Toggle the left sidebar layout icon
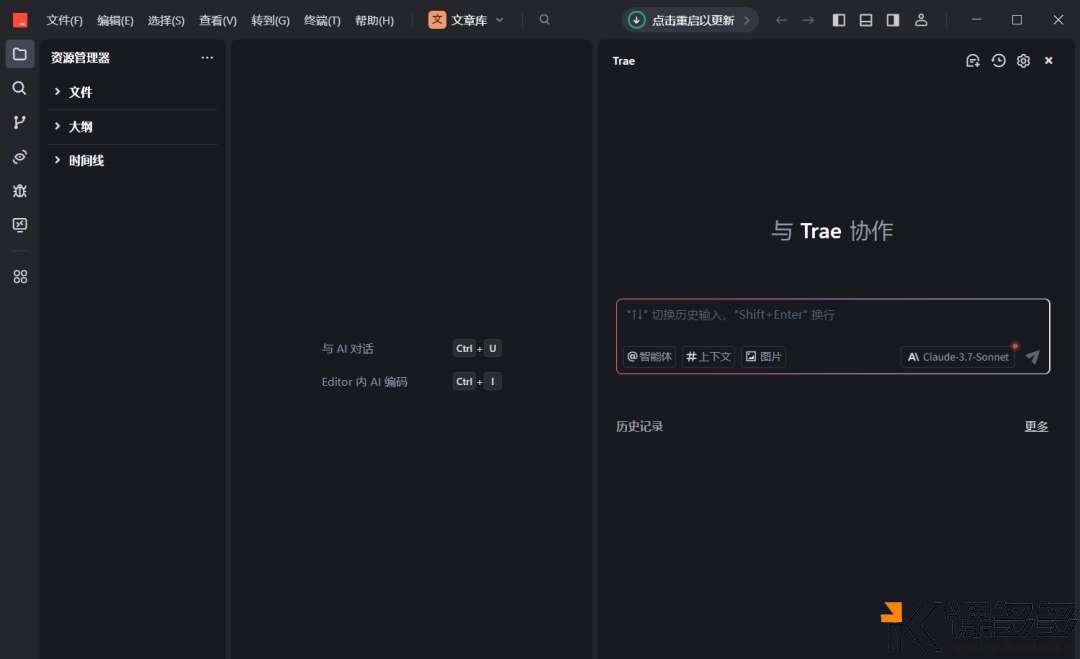Screen dimensions: 1080x659 [x=839, y=20]
